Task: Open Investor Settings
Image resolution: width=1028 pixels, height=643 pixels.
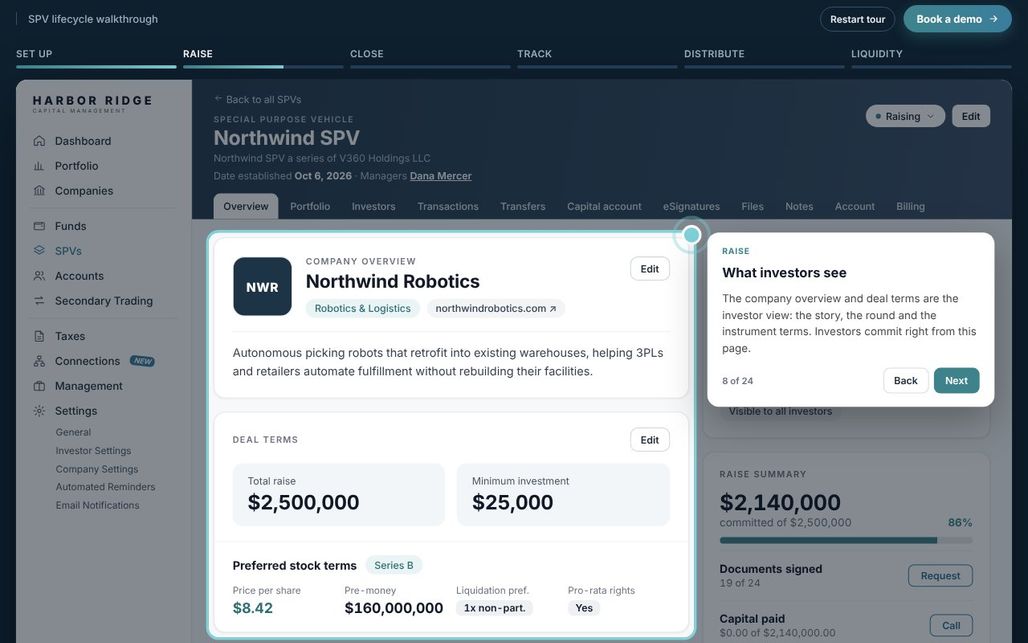Action: pyautogui.click(x=93, y=451)
